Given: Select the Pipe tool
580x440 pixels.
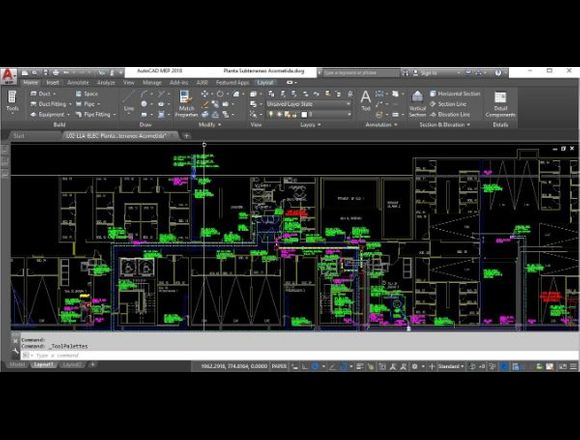Looking at the screenshot, I should [x=85, y=104].
